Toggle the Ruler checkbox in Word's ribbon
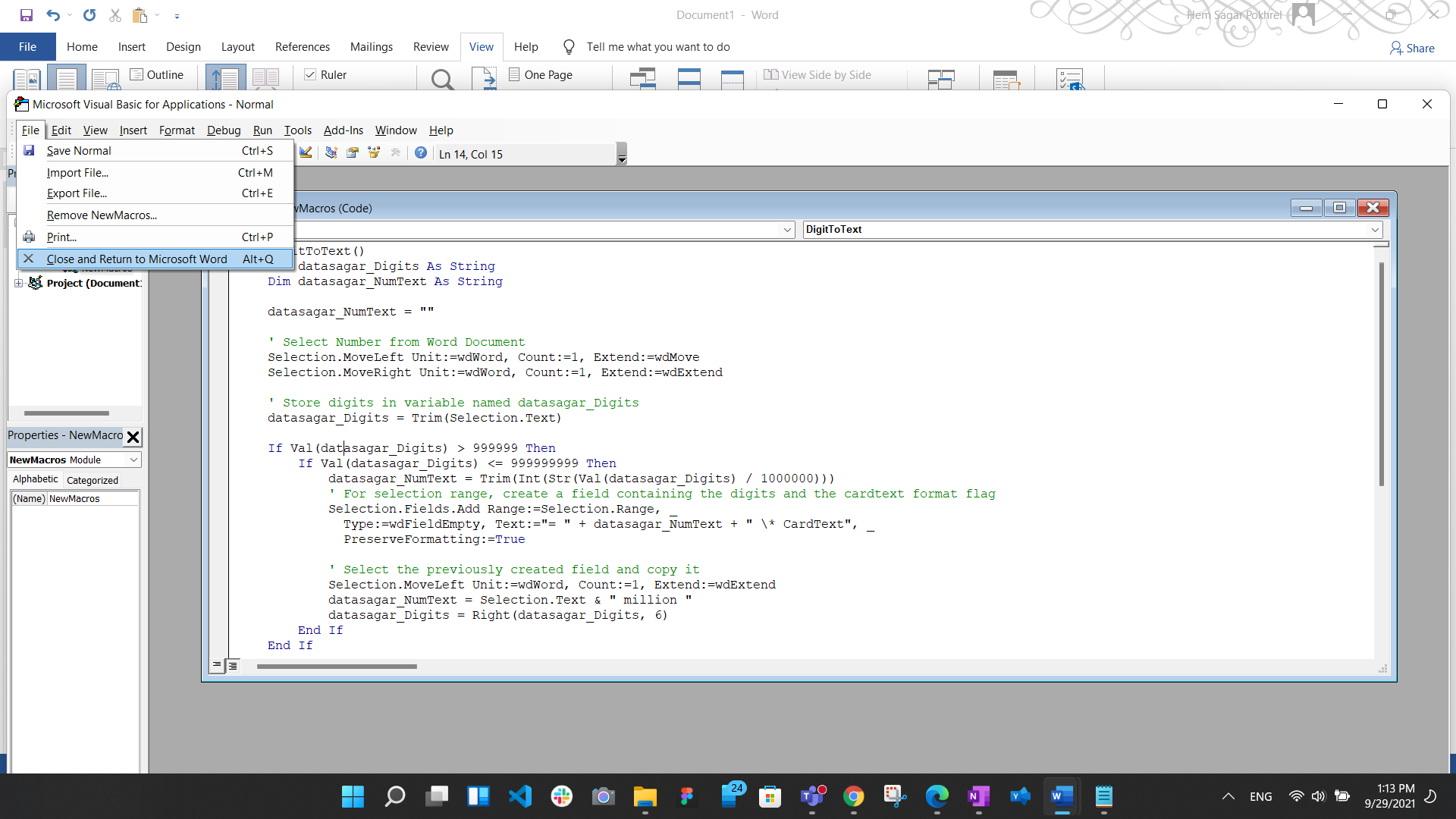Image resolution: width=1456 pixels, height=819 pixels. tap(310, 74)
